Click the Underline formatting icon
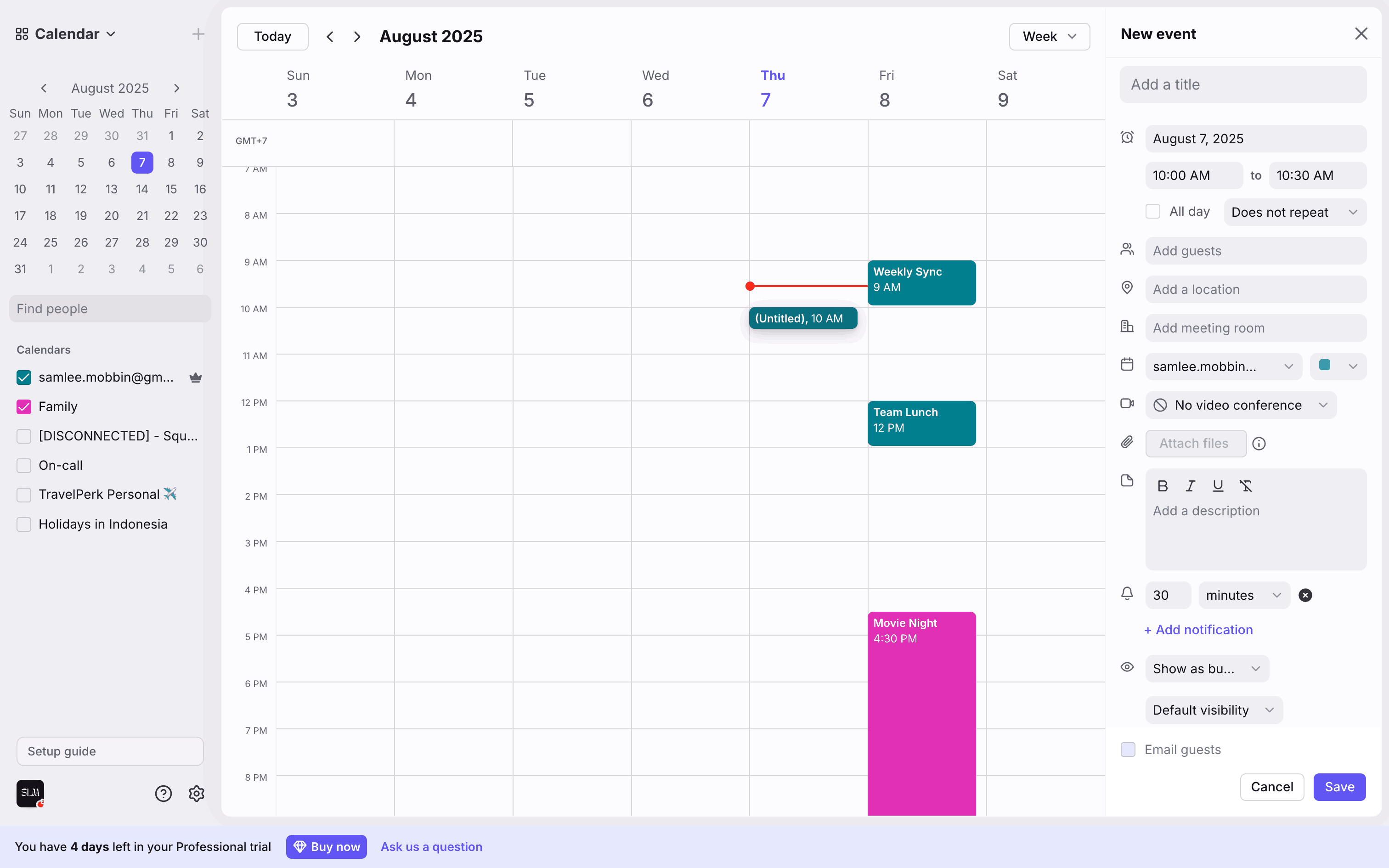1389x868 pixels. [x=1217, y=486]
